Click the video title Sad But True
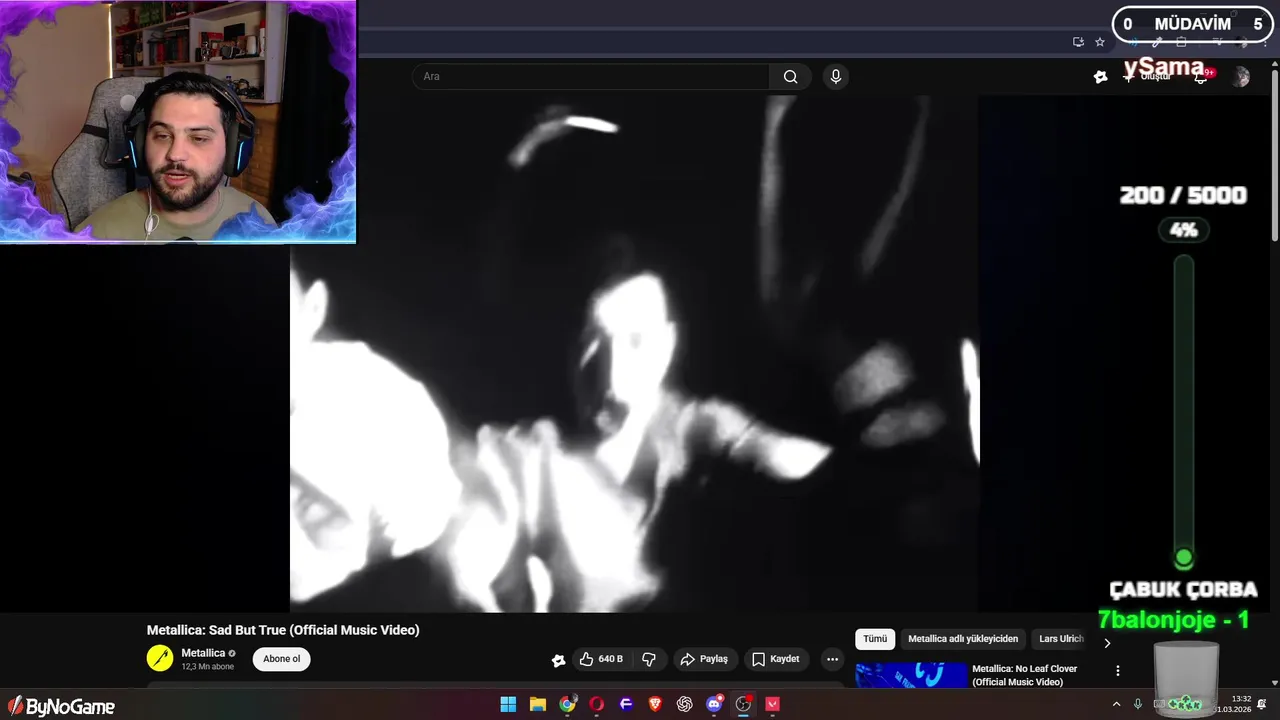 coord(283,630)
